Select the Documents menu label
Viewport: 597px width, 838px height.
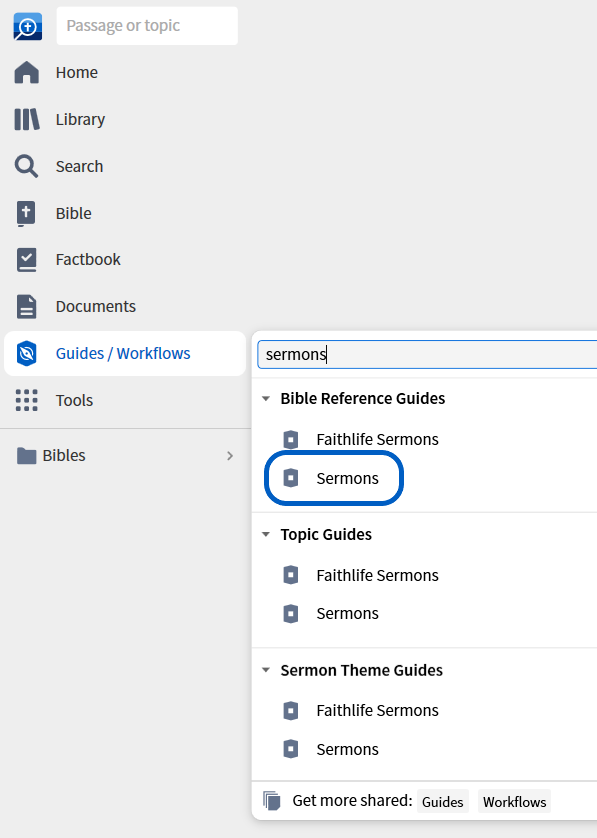point(96,307)
